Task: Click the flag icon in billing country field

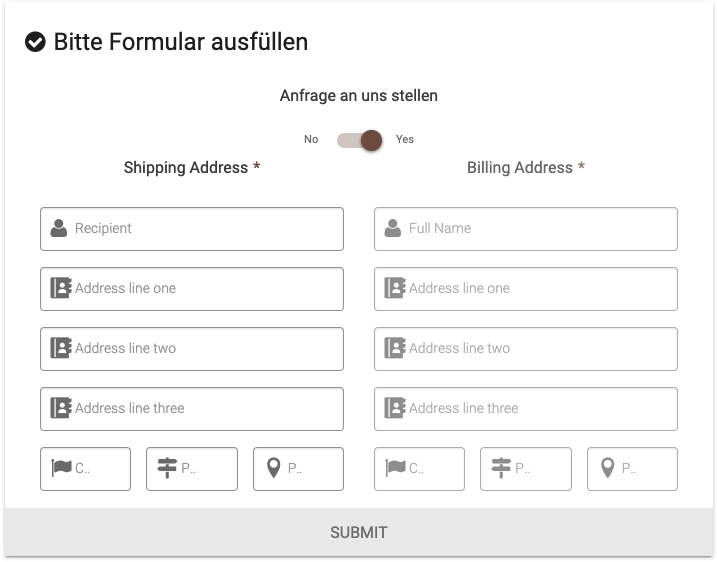Action: coord(395,468)
